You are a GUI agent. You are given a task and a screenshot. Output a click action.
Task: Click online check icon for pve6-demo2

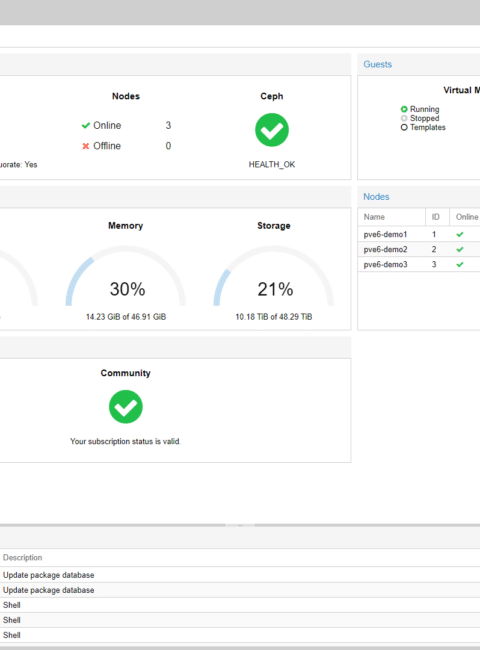click(460, 249)
